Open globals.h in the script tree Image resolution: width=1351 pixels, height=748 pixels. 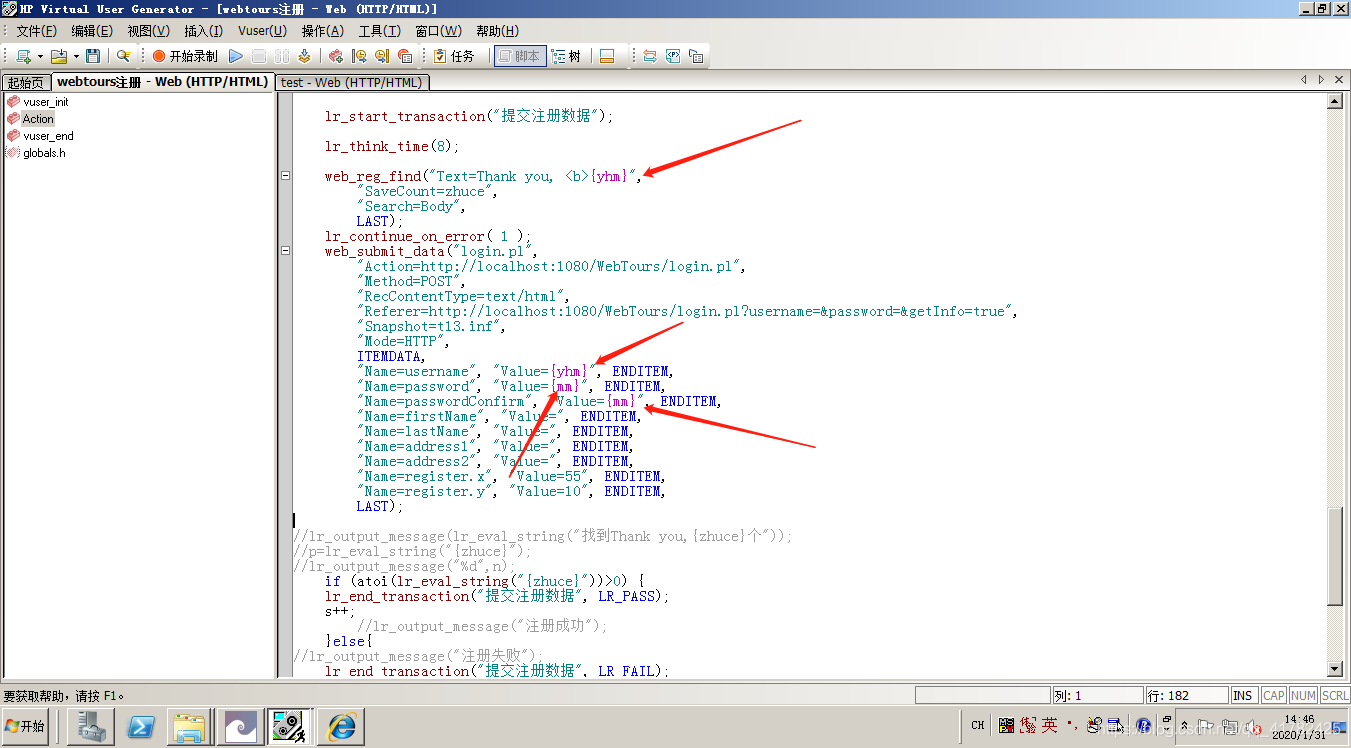[x=44, y=153]
